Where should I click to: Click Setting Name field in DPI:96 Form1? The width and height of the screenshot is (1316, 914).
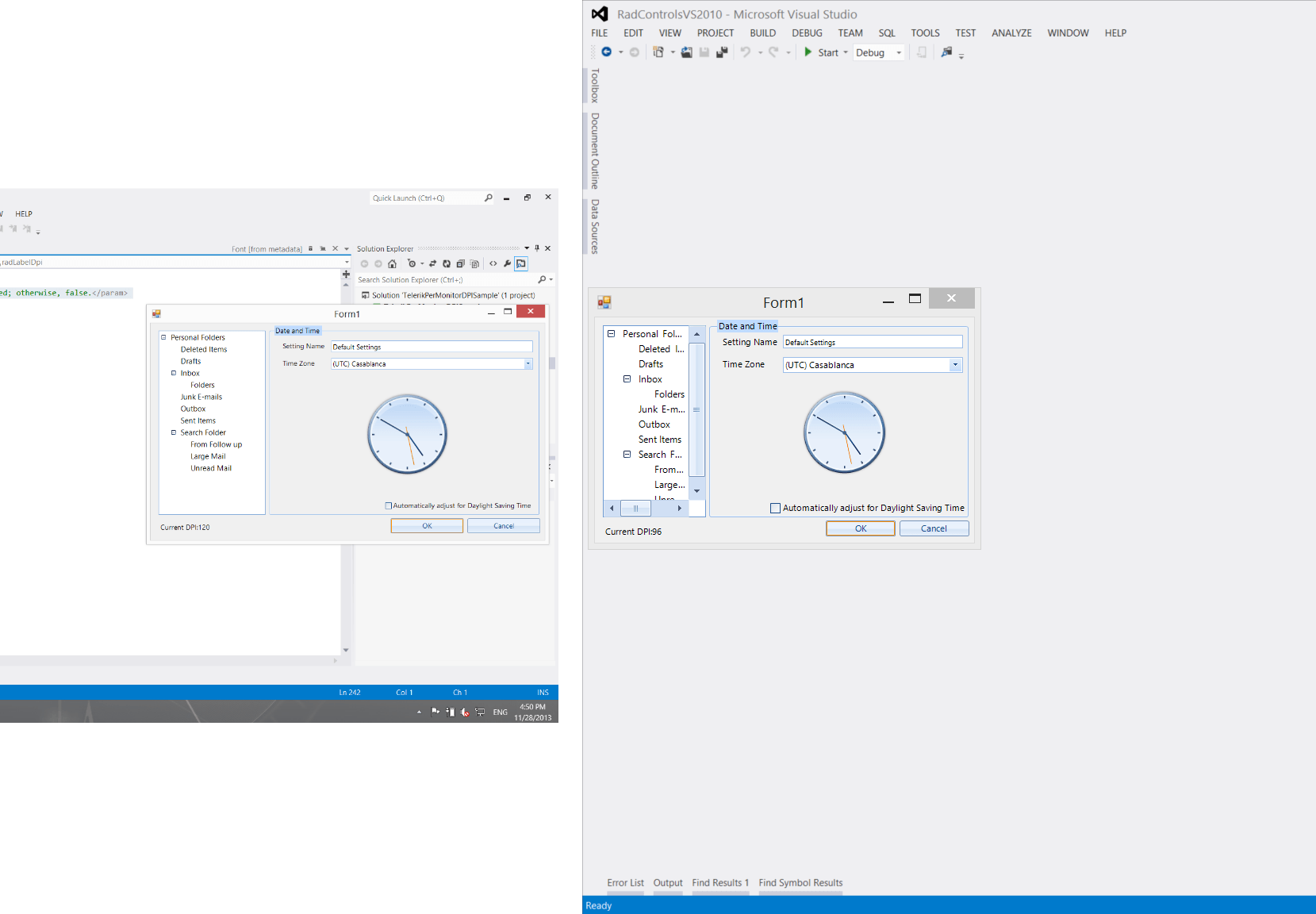pyautogui.click(x=873, y=342)
